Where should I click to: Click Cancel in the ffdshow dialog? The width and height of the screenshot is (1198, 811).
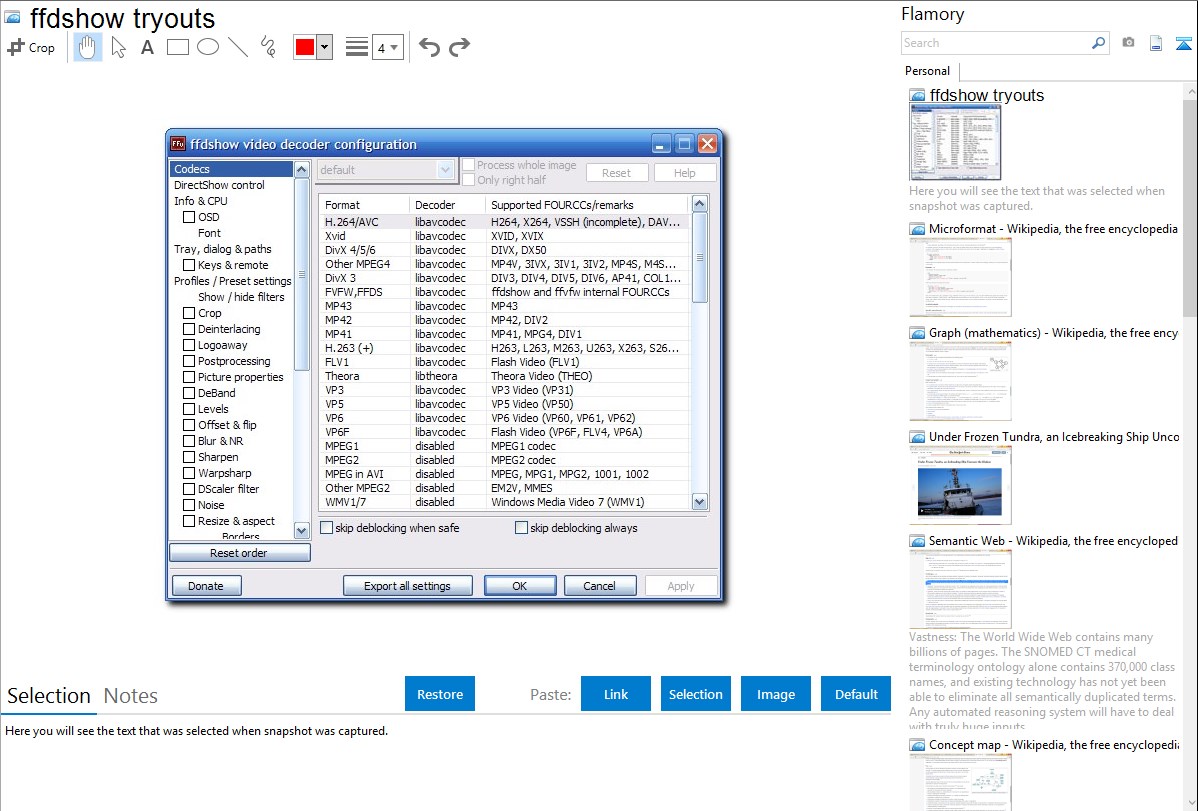point(599,586)
